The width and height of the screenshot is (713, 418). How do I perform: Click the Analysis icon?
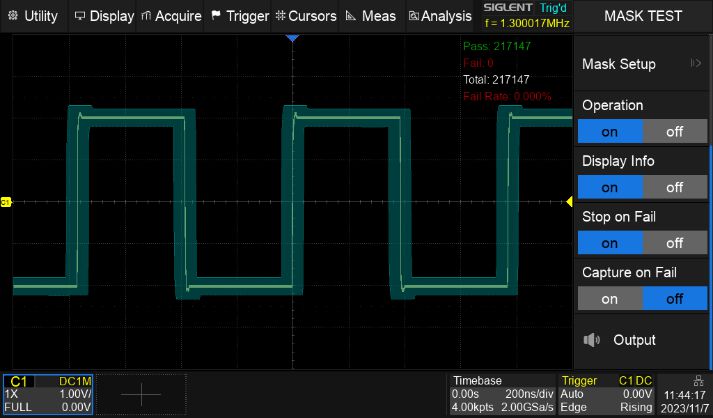pyautogui.click(x=413, y=16)
